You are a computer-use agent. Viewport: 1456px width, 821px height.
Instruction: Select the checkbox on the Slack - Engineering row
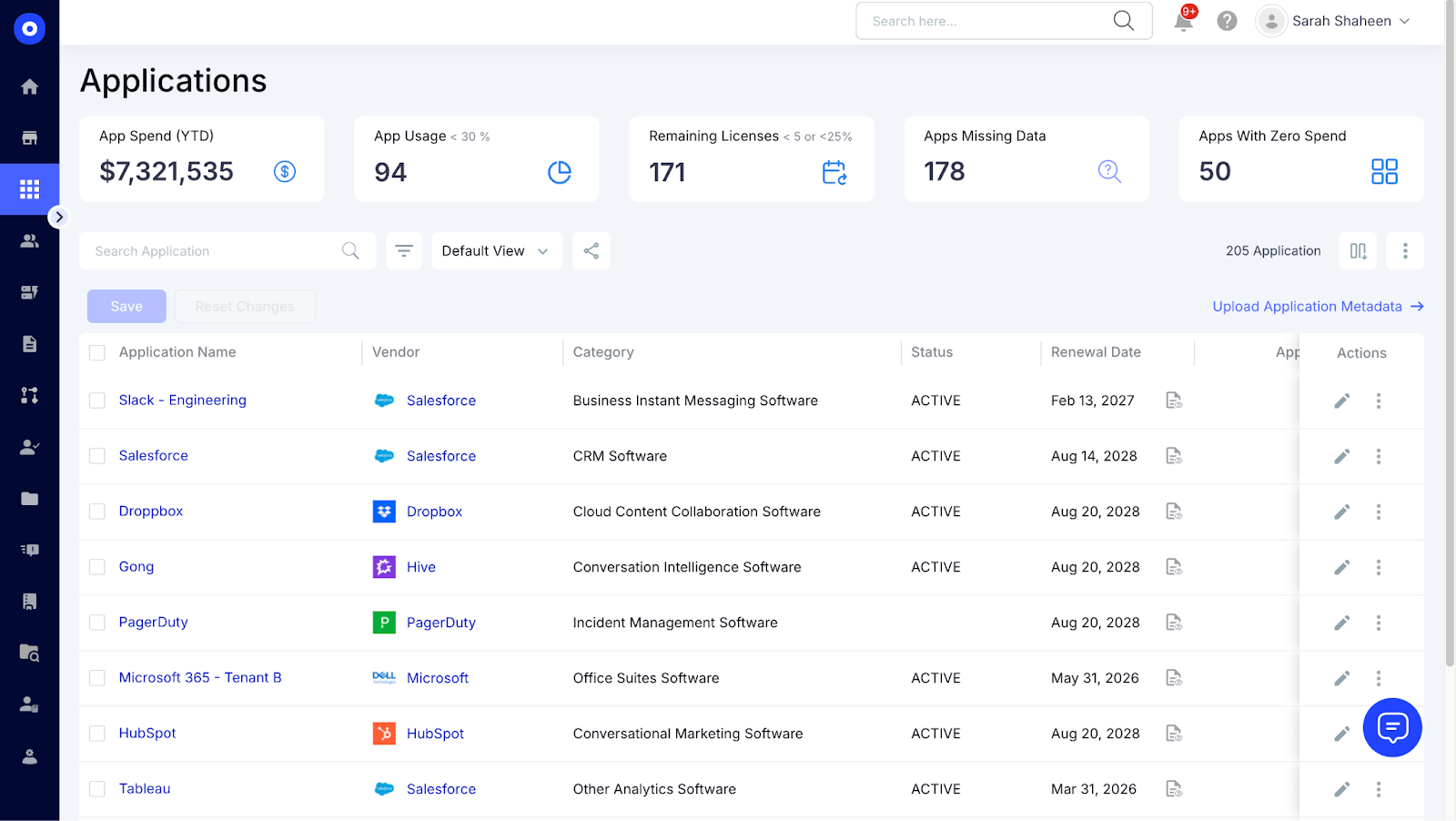pyautogui.click(x=96, y=400)
